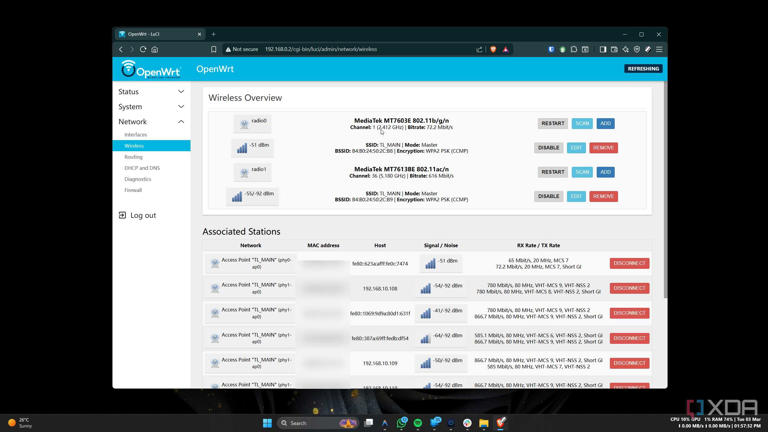Reload the page with the refresh icon
768x432 pixels.
pyautogui.click(x=143, y=49)
